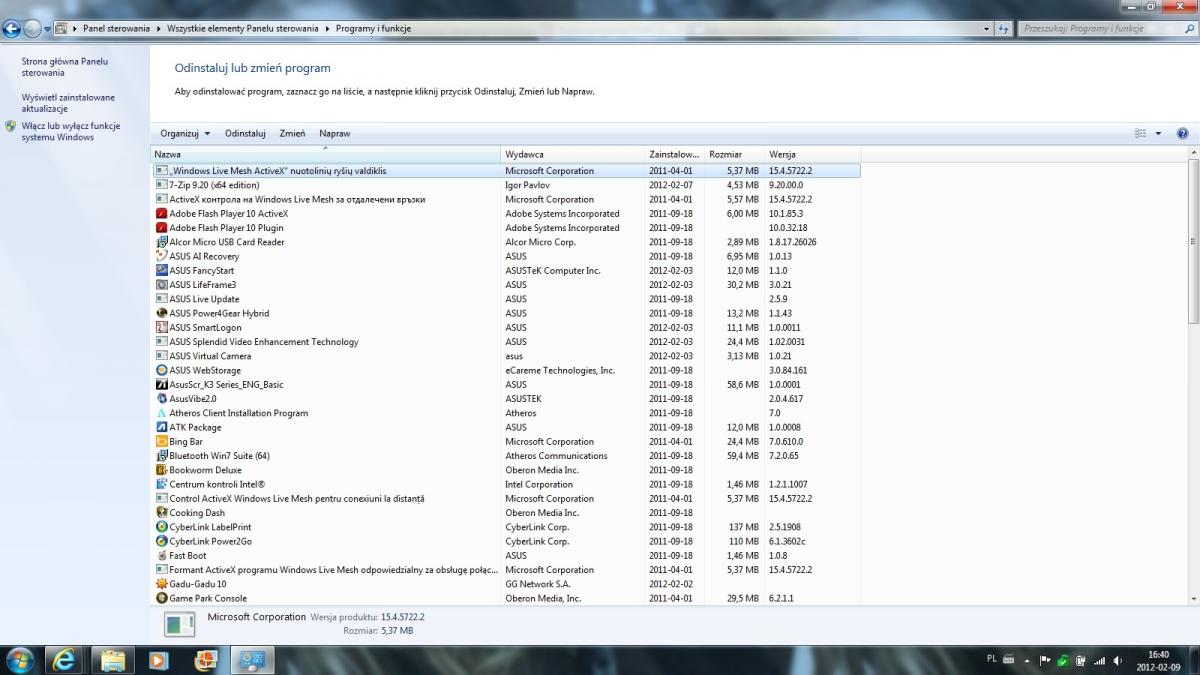Screen dimensions: 1200x675
Task: Open Strona główna Panelu sterowania link
Action: tap(65, 67)
